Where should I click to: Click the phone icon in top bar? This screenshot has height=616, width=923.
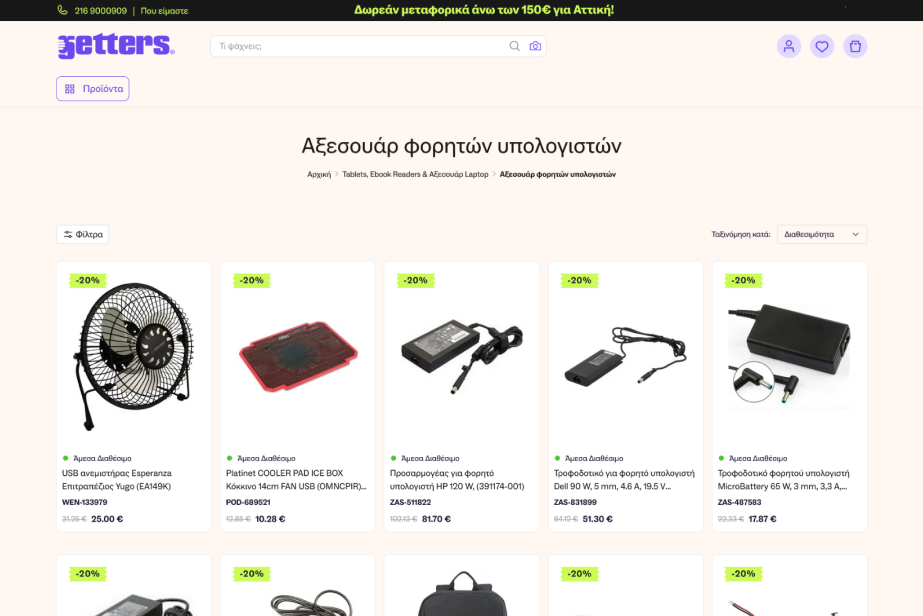click(62, 10)
